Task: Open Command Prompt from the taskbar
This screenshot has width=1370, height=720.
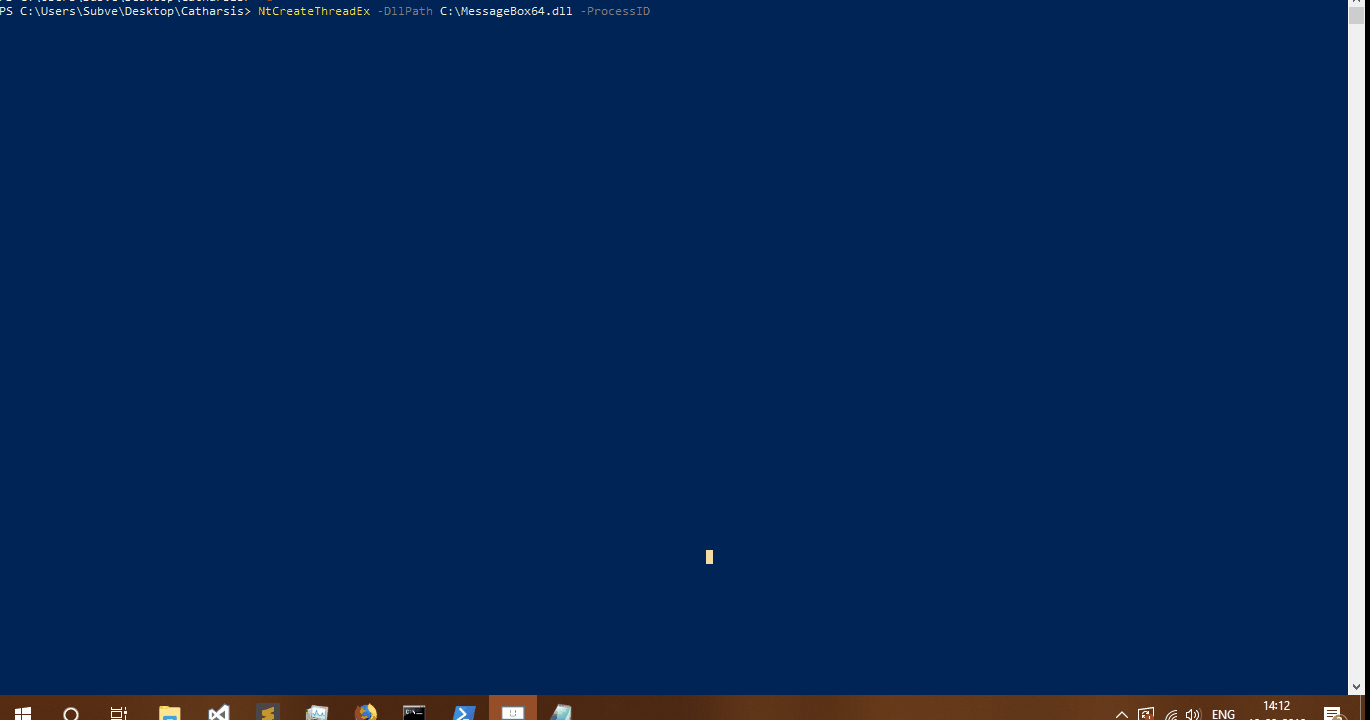Action: [x=414, y=712]
